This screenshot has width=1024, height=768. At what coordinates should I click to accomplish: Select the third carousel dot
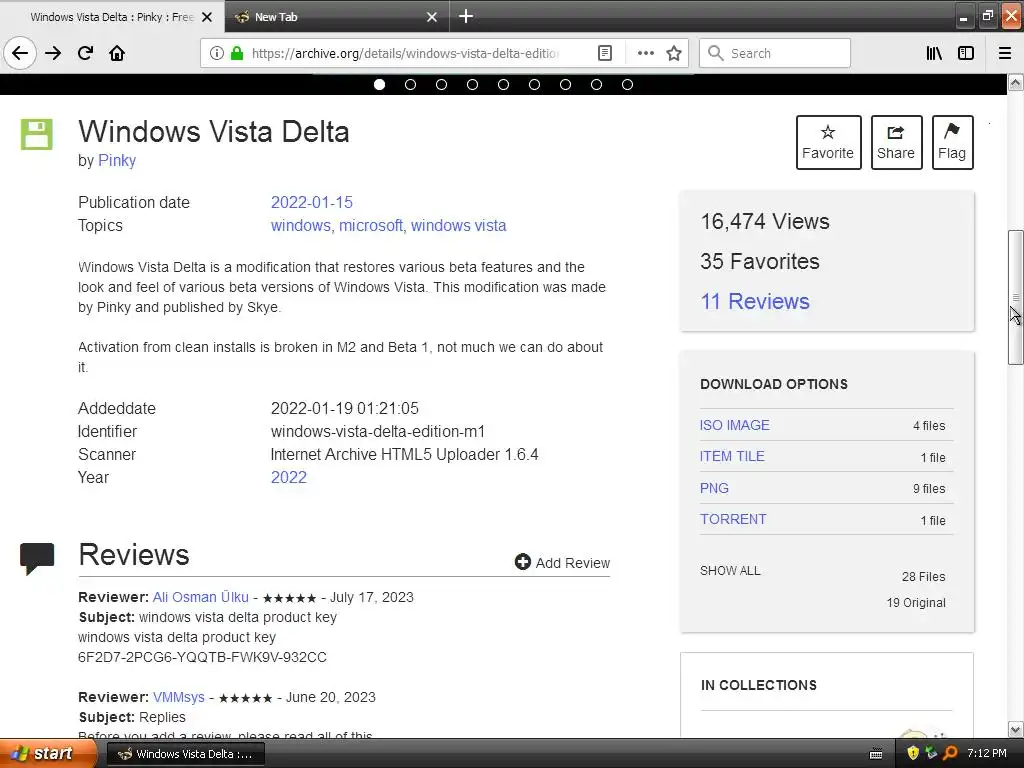441,84
